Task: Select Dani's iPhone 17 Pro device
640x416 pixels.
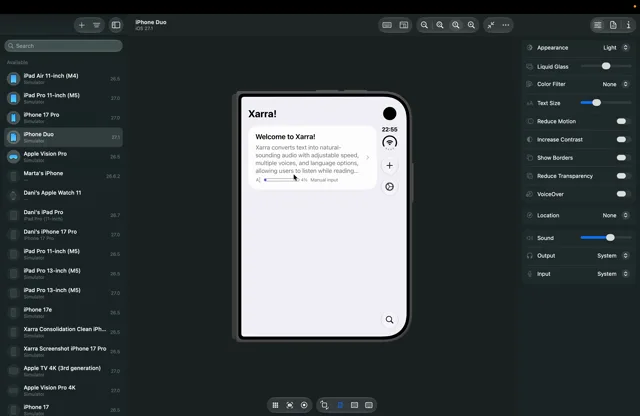Action: pos(63,234)
